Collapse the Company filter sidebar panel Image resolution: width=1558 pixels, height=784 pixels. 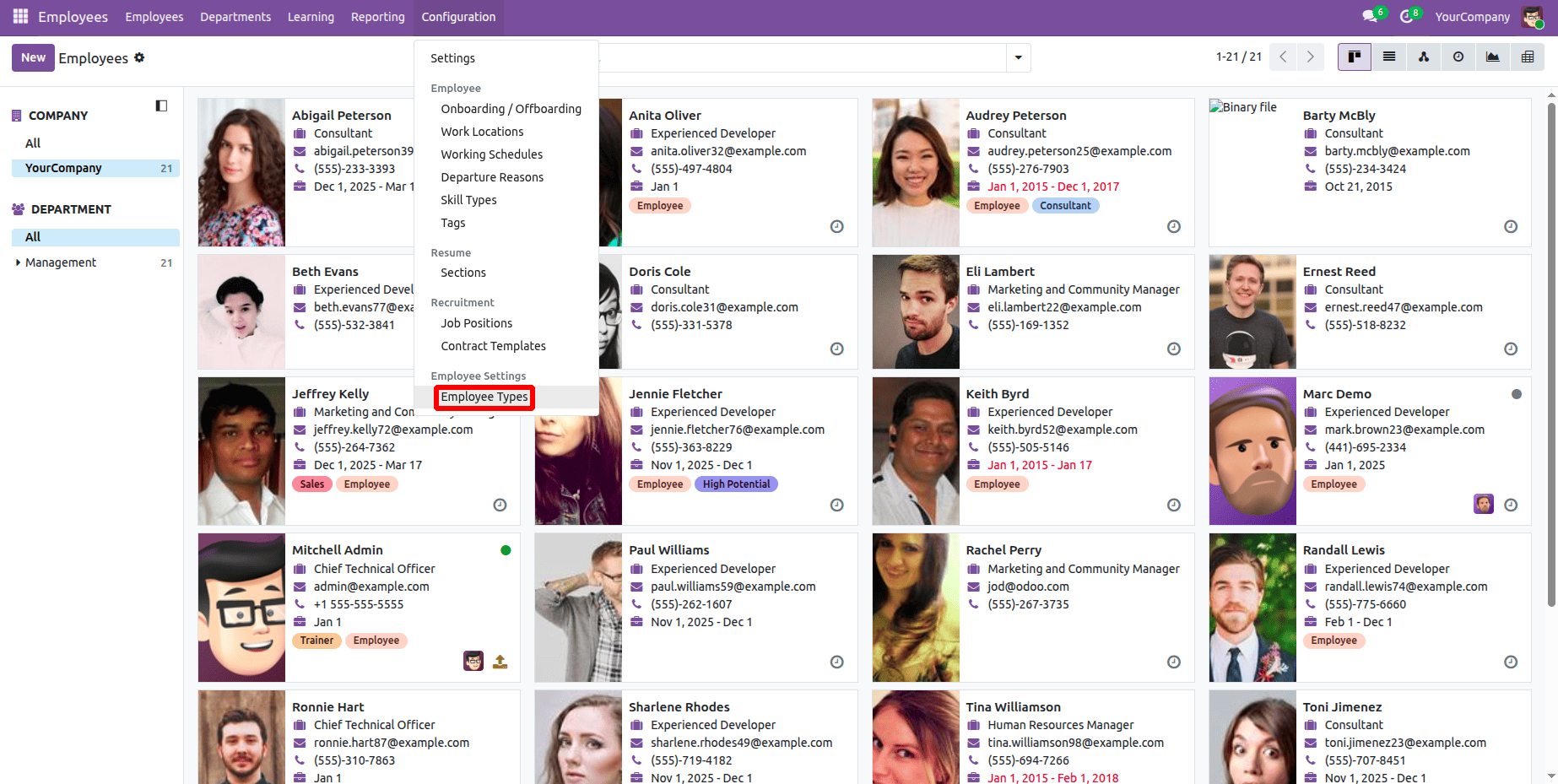[x=161, y=105]
